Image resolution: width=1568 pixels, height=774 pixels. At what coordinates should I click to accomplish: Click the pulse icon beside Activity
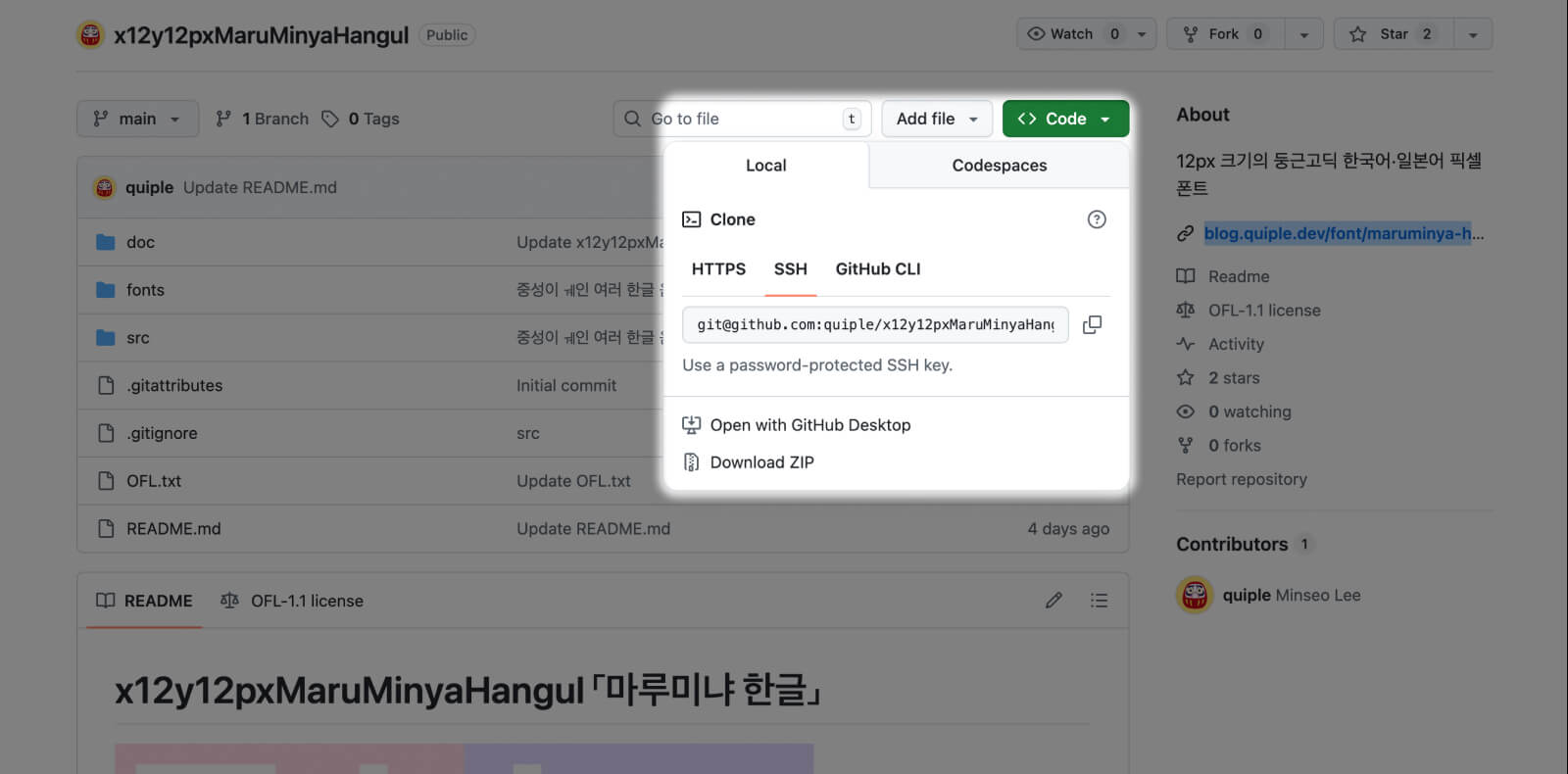click(1185, 344)
